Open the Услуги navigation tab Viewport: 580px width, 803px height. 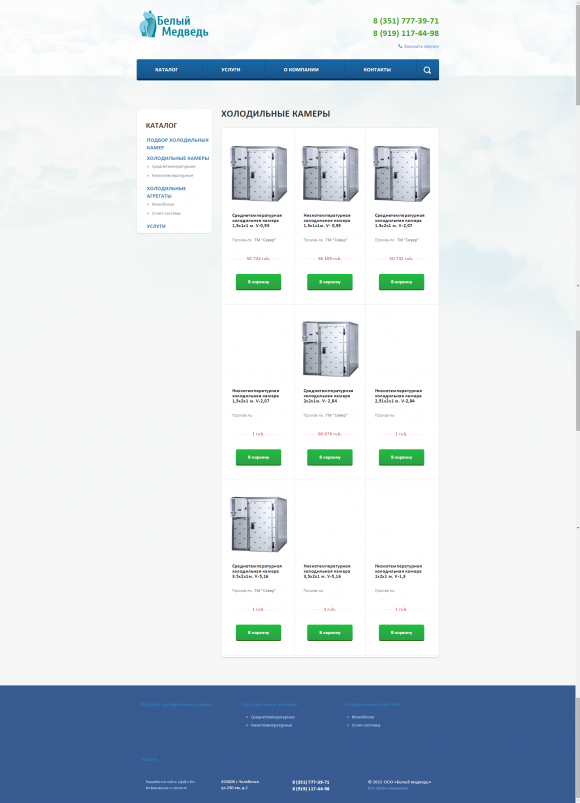point(231,70)
